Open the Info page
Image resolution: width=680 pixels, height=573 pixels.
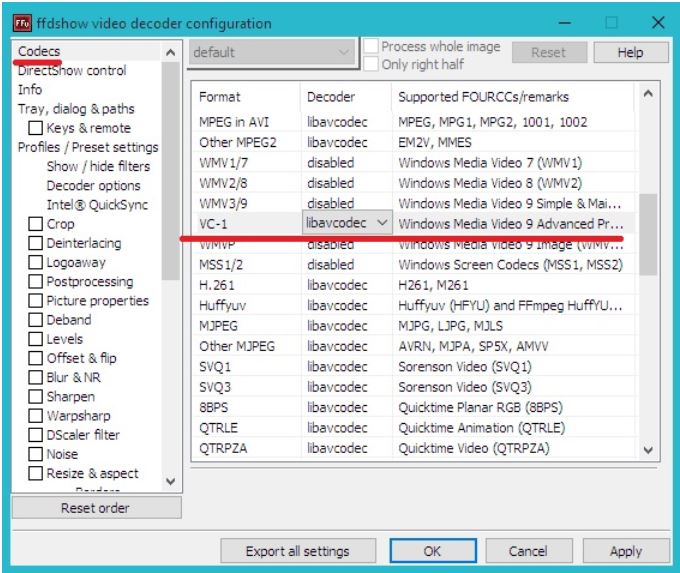click(30, 89)
